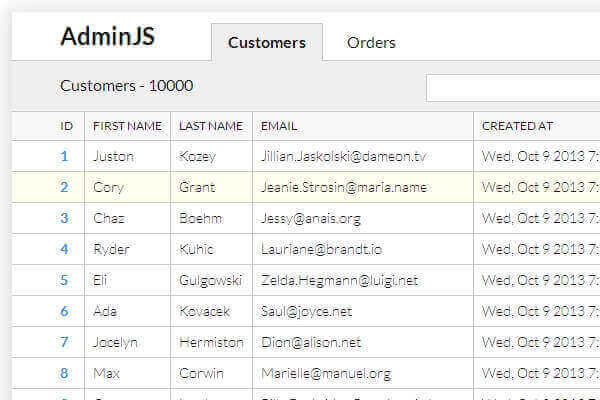
Task: Sort by LAST NAME column header
Action: pos(211,126)
